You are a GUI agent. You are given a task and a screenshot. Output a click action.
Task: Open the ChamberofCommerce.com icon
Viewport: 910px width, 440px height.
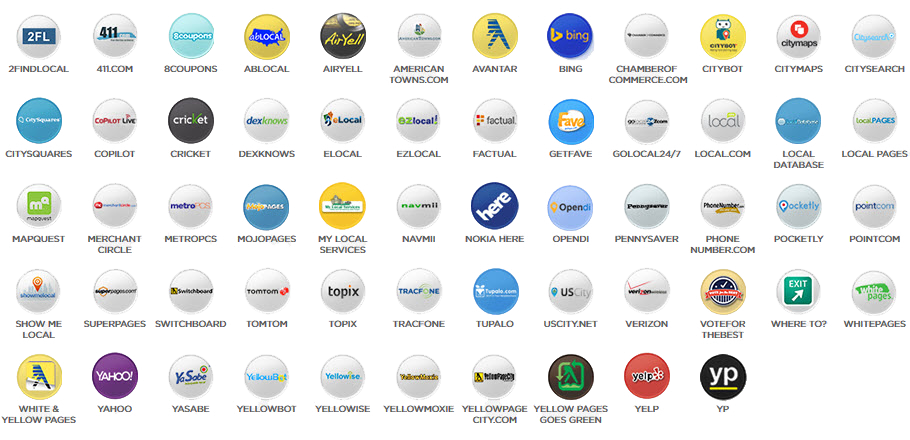pyautogui.click(x=647, y=37)
